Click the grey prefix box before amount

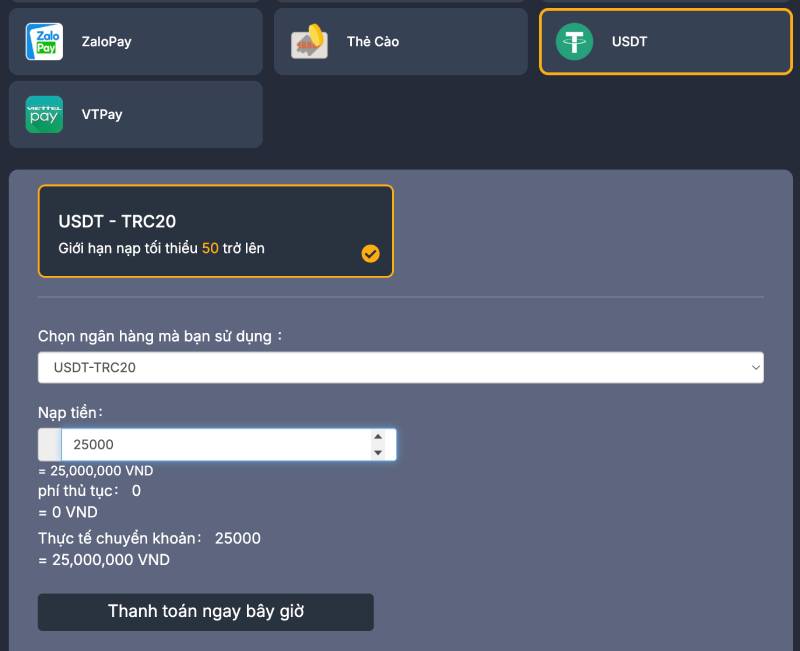(50, 444)
